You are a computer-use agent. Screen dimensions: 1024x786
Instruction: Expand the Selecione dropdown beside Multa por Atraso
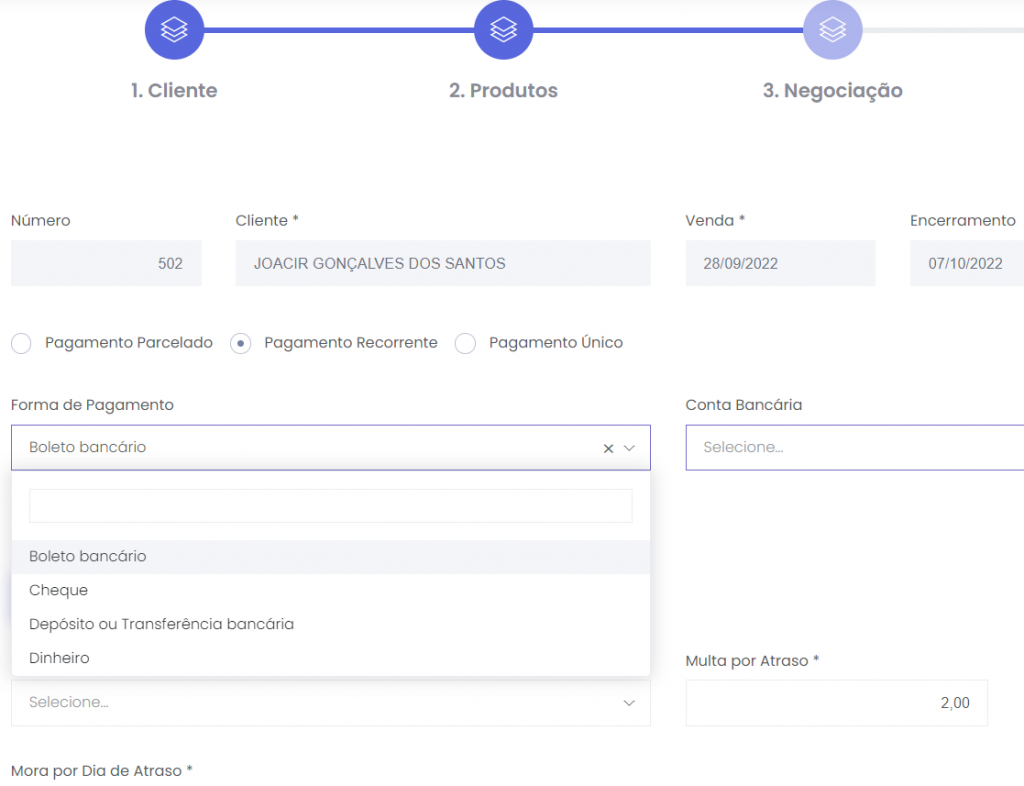330,703
